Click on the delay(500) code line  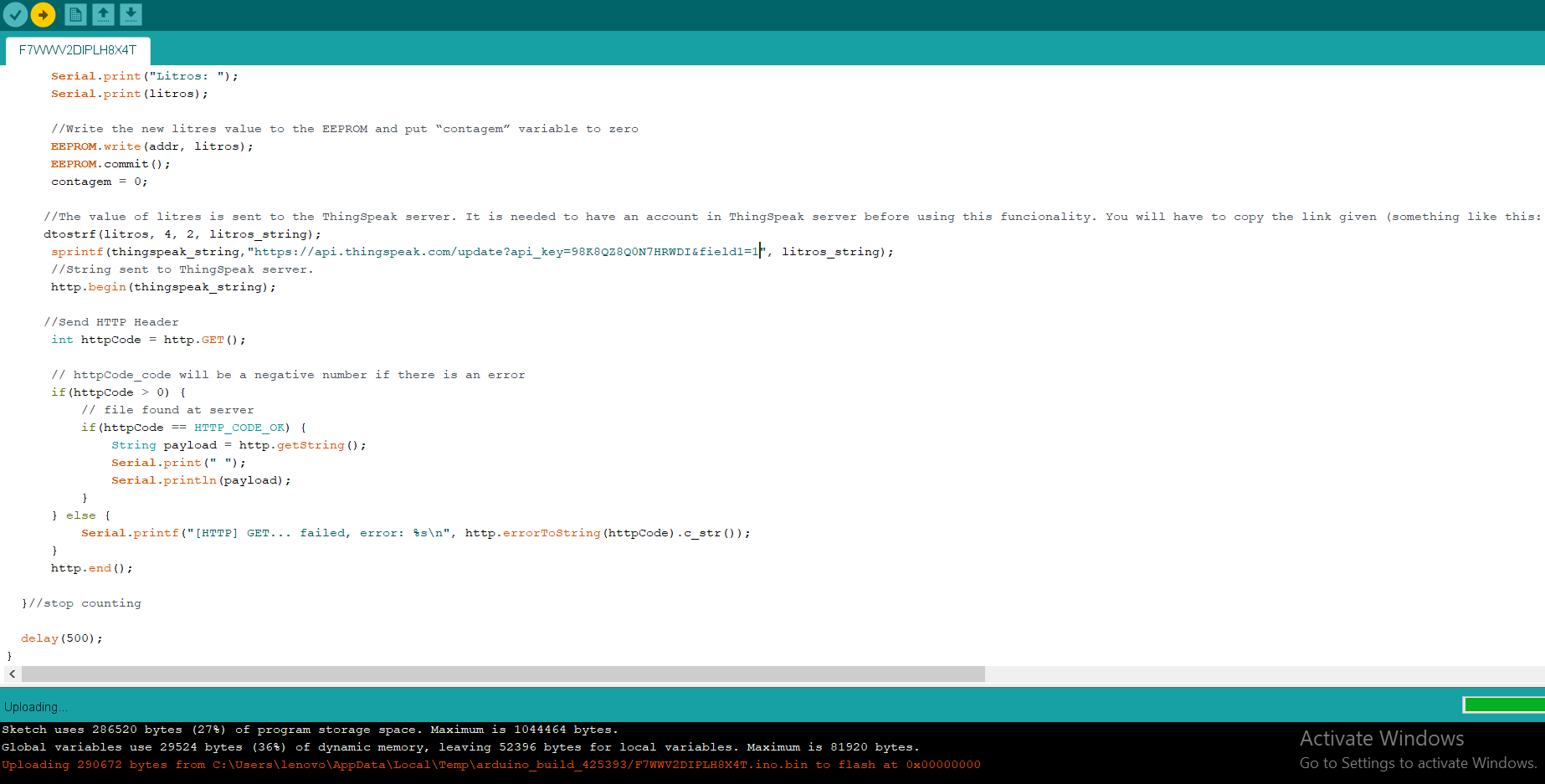pyautogui.click(x=61, y=638)
